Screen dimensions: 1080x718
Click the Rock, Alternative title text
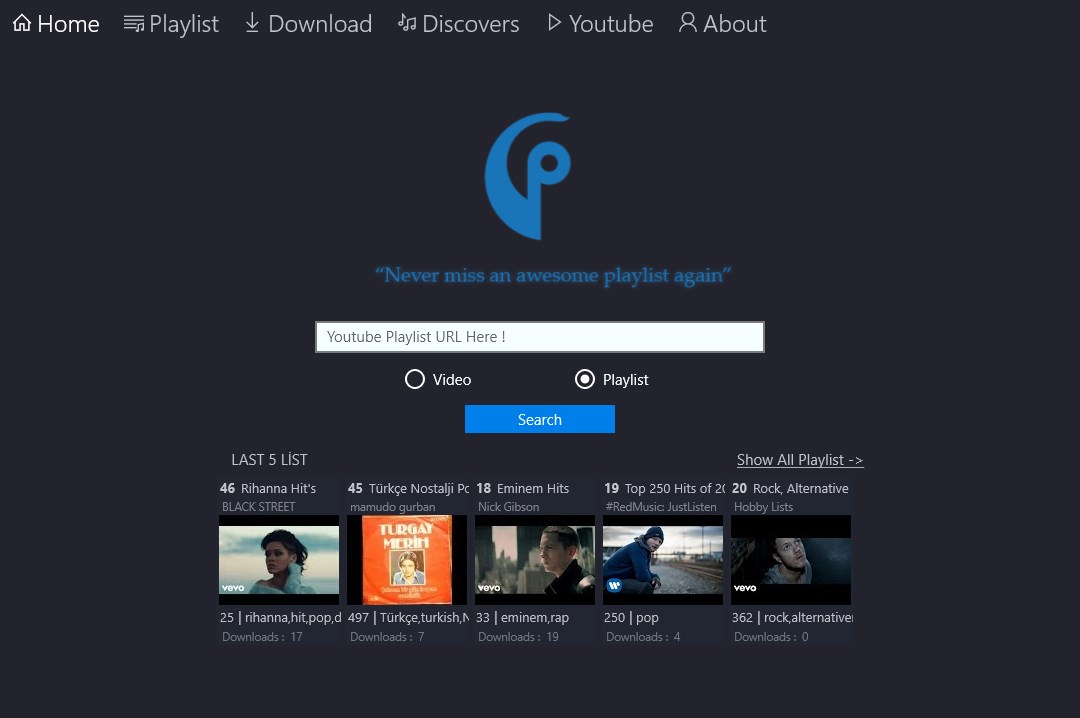click(x=800, y=488)
